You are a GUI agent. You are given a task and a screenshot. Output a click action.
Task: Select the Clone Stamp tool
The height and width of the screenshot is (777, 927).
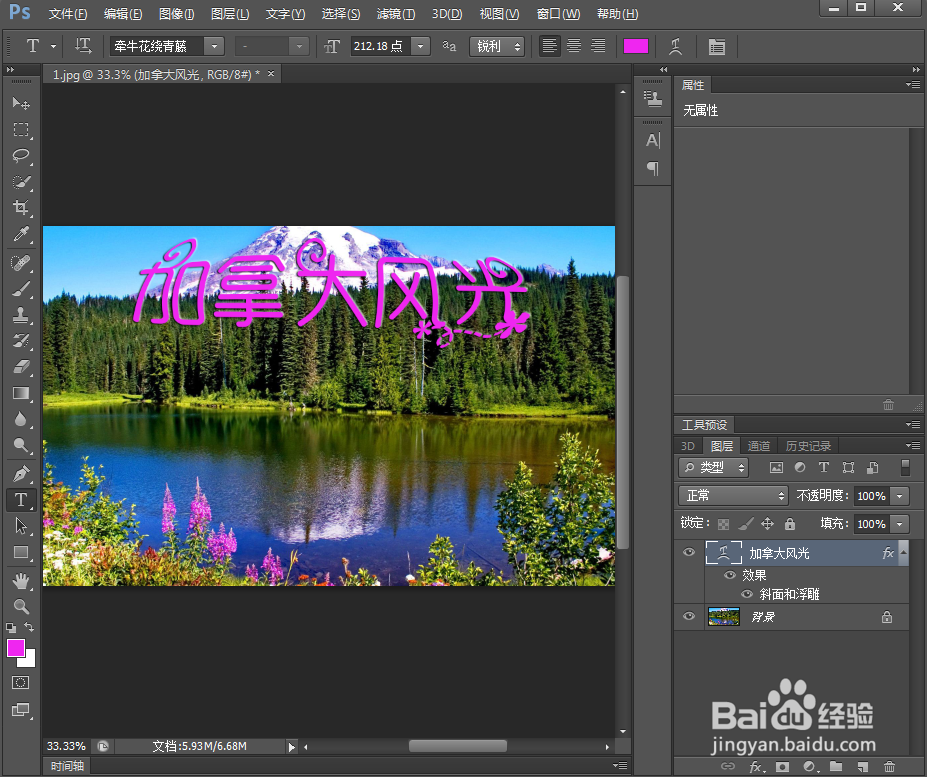point(21,315)
